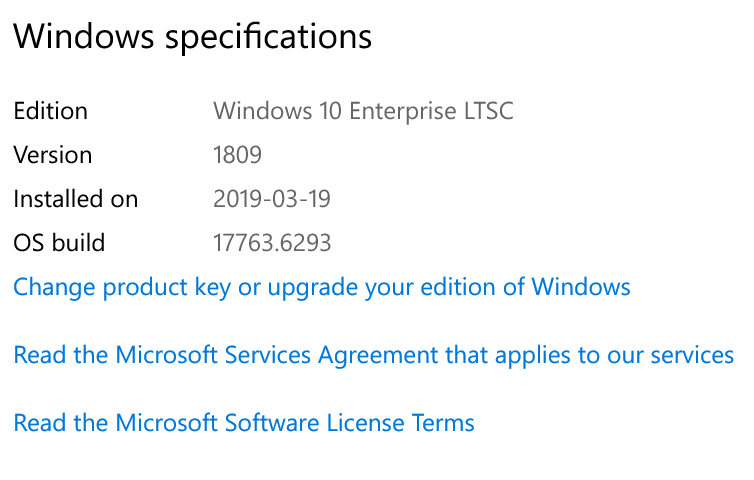Select the Windows 10 Enterprise LTSC value
Viewport: 754px width, 480px height.
click(363, 111)
